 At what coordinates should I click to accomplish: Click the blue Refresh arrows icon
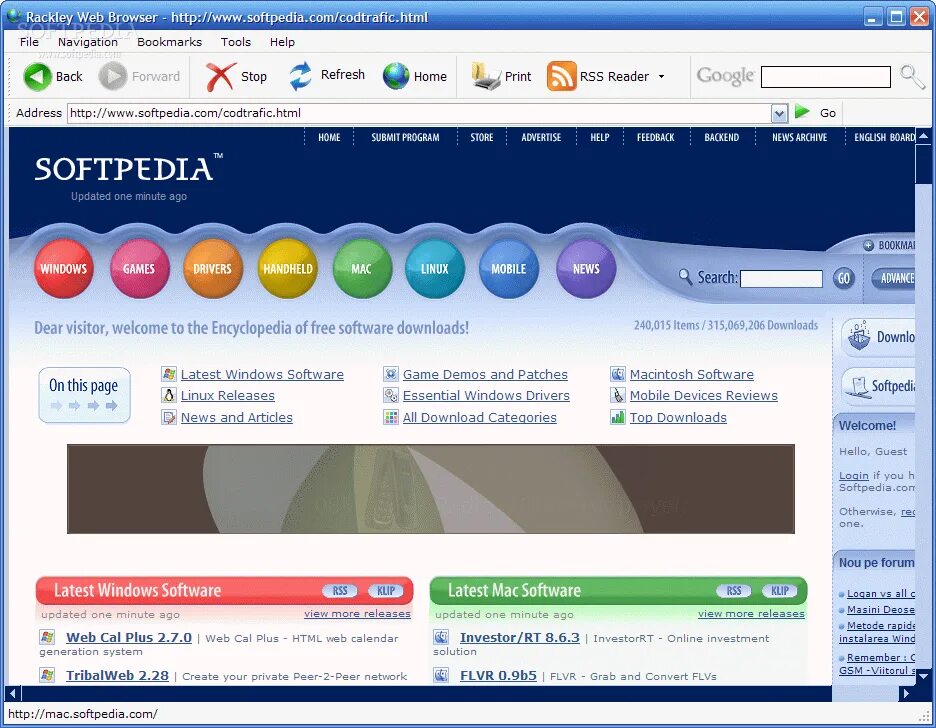coord(300,76)
